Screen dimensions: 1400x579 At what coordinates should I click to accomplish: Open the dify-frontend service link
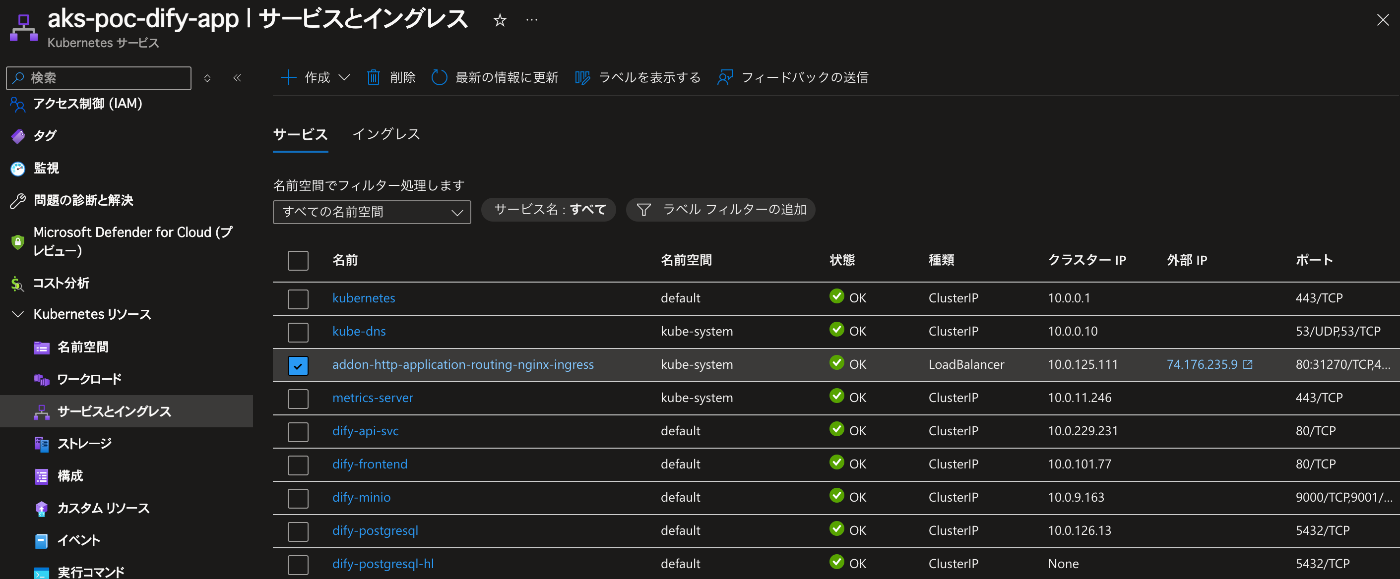pos(370,464)
